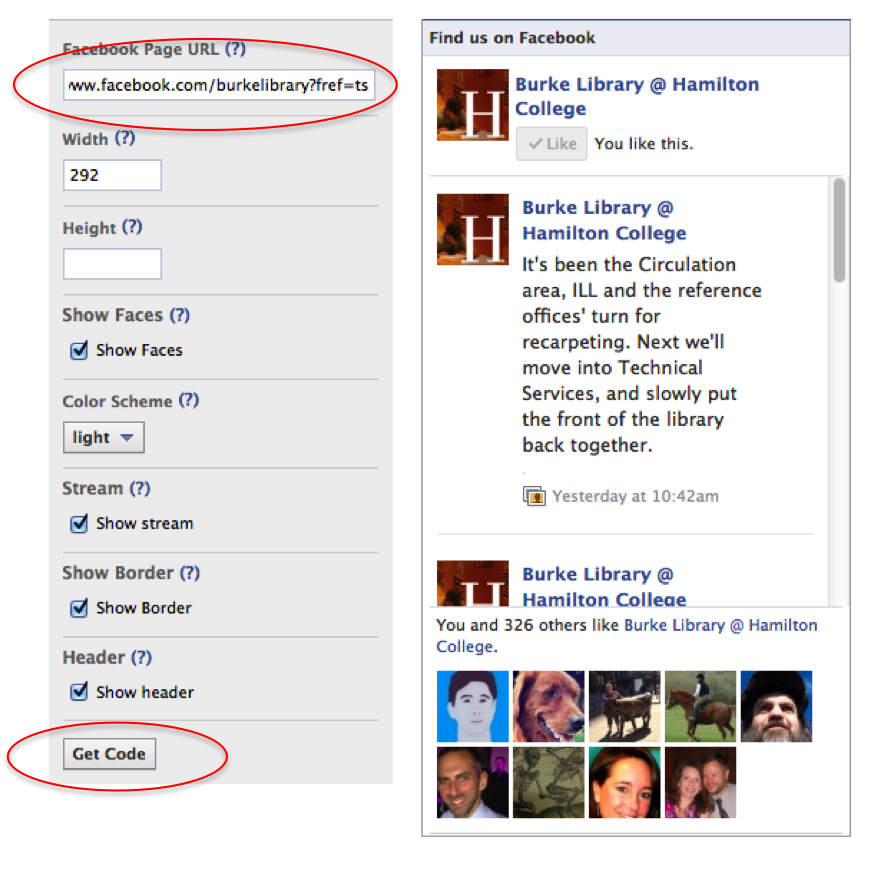
Task: Open Burke Library link in likes summary
Action: 627,636
